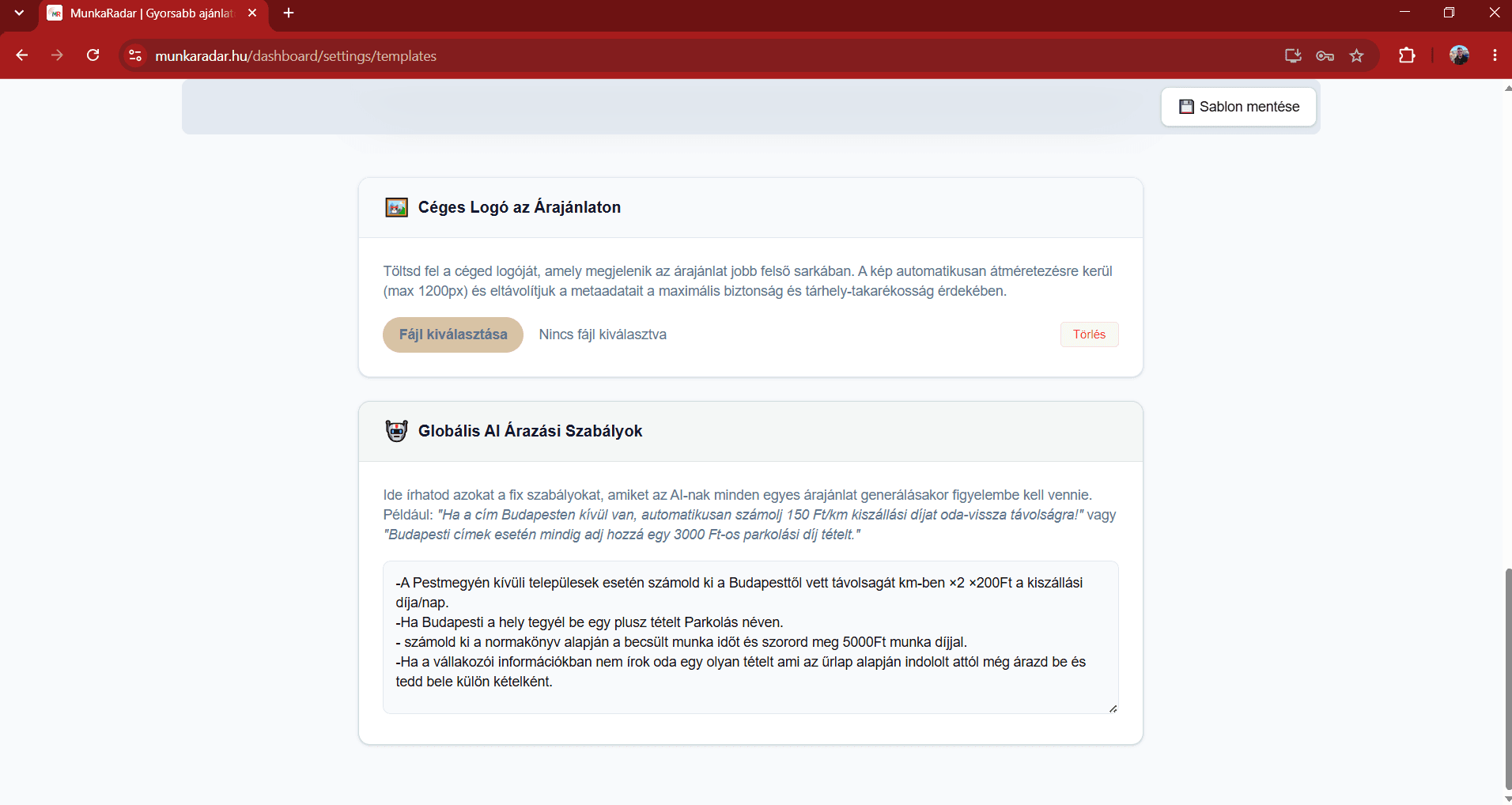Restore down the browser window
The height and width of the screenshot is (805, 1512).
1449,13
